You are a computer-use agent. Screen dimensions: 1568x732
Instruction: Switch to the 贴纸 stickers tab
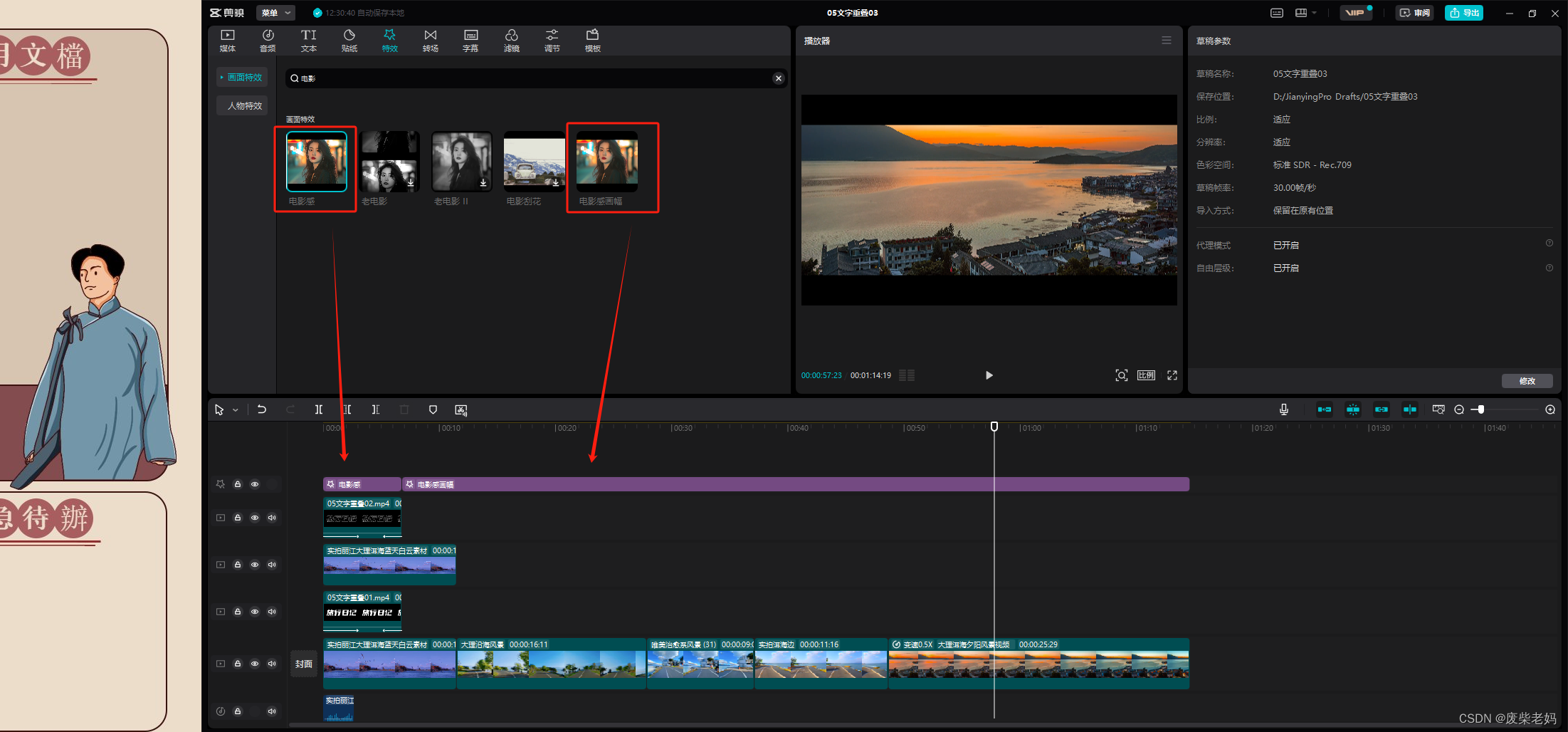(349, 41)
